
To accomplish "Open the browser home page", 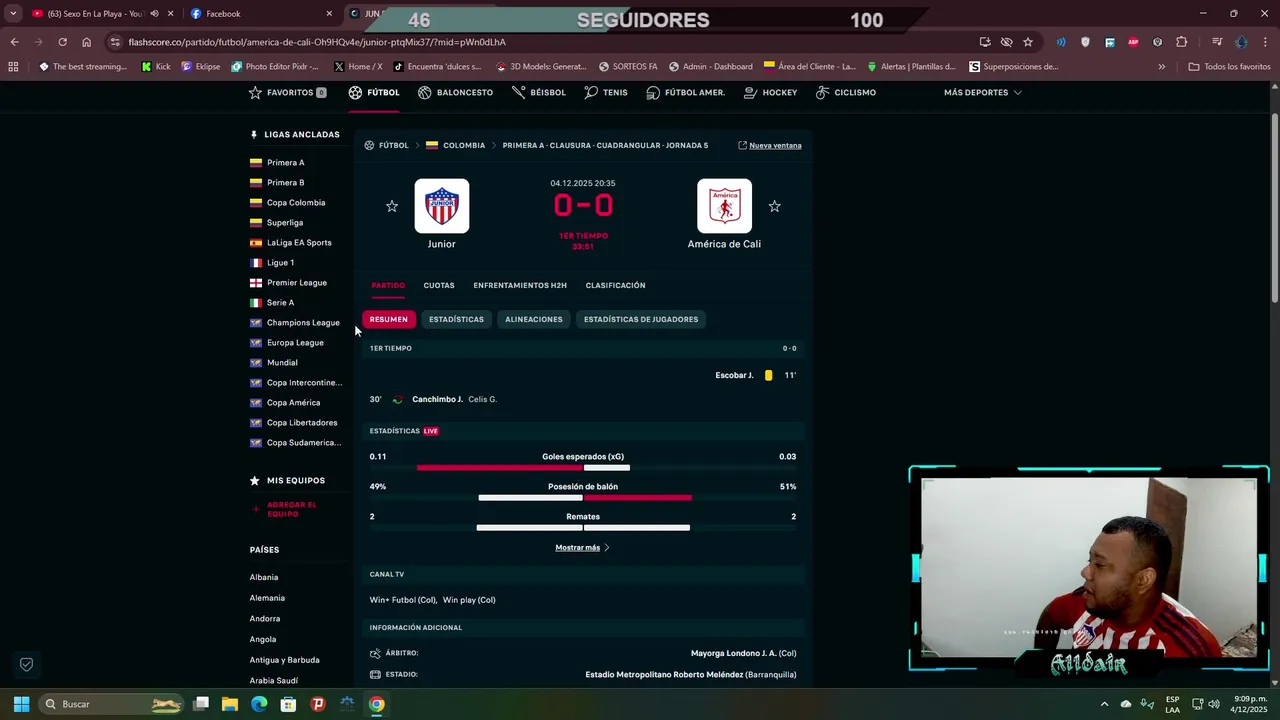I will 87,42.
